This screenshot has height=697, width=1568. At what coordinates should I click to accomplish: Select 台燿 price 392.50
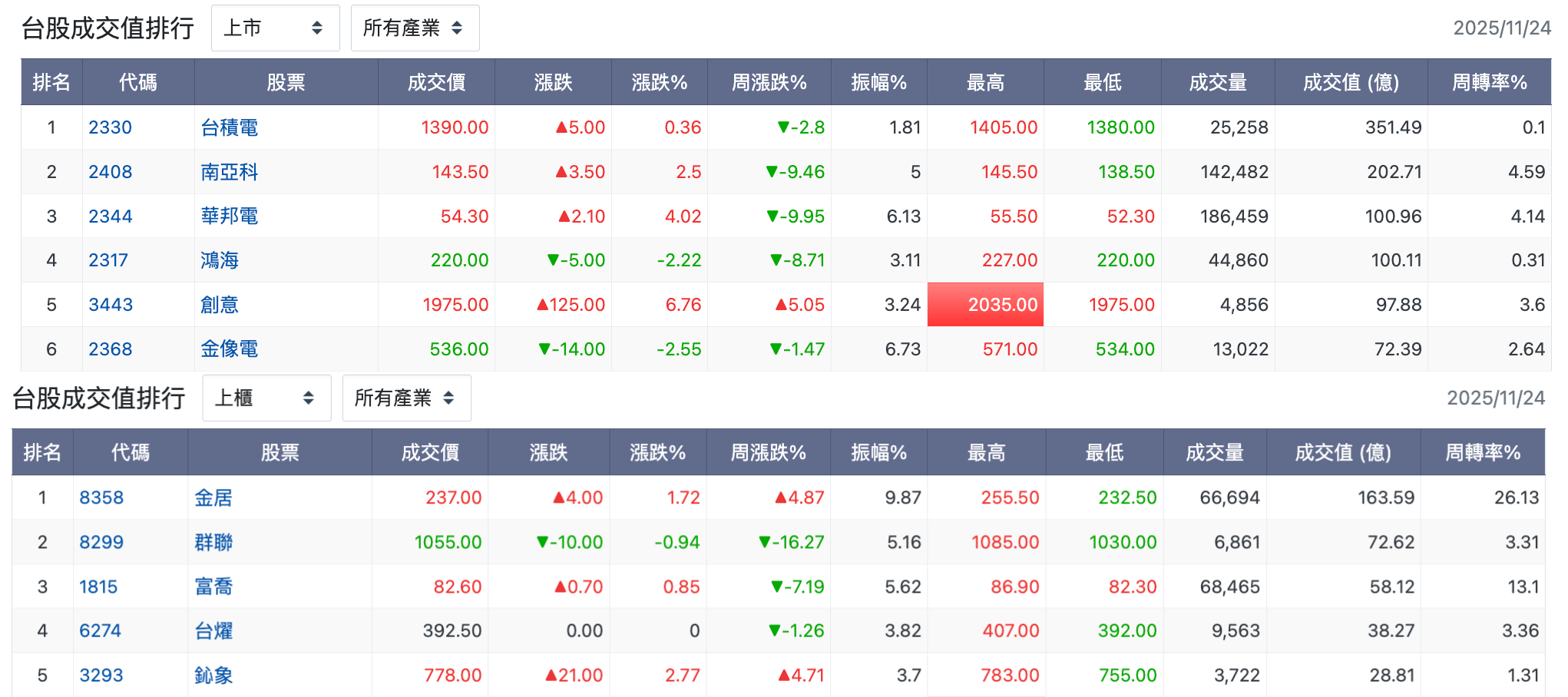[x=452, y=631]
